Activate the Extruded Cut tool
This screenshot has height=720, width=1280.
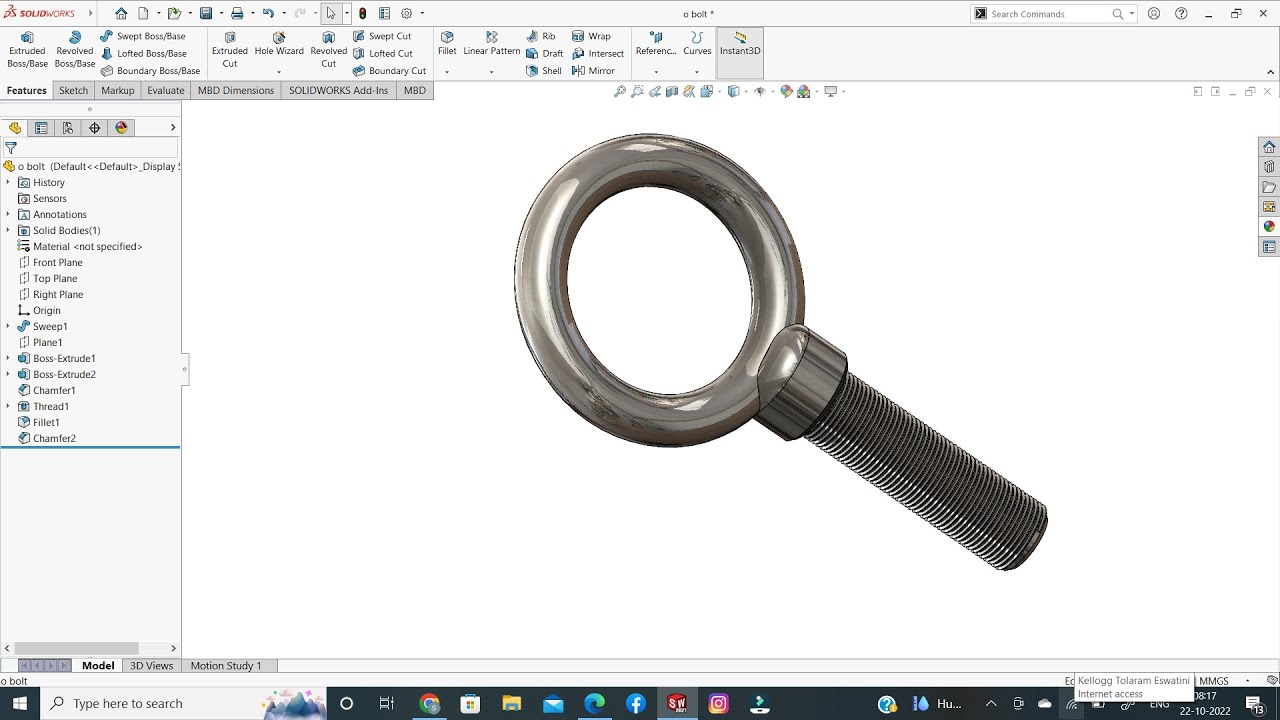click(230, 50)
